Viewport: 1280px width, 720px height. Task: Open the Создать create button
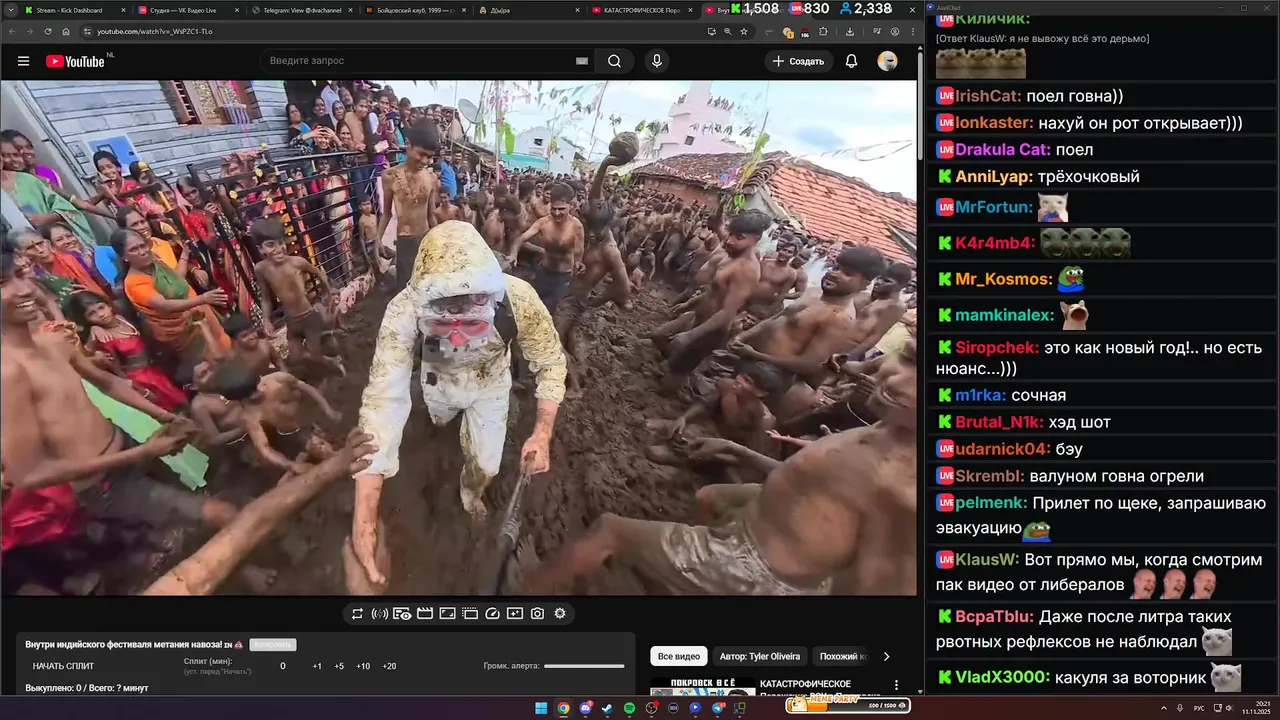(x=799, y=61)
